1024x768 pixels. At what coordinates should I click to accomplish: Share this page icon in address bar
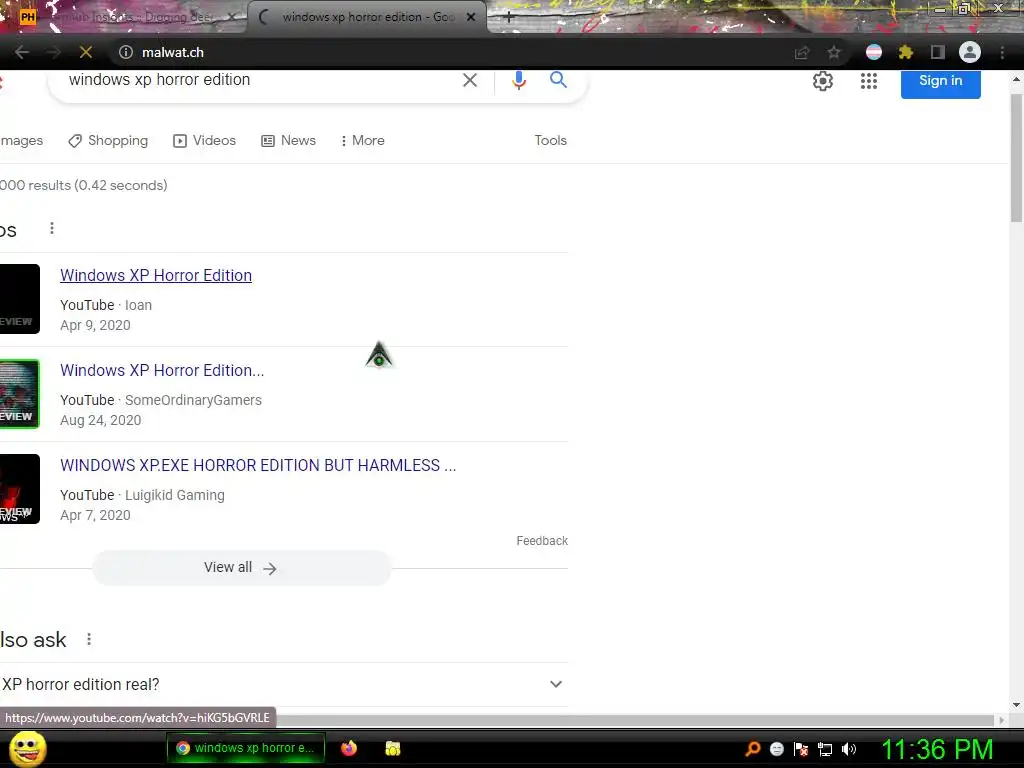801,52
